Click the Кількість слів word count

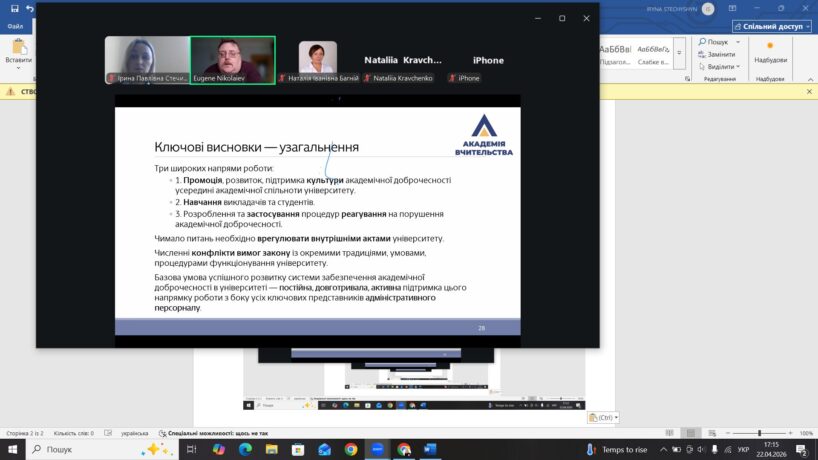[73, 433]
